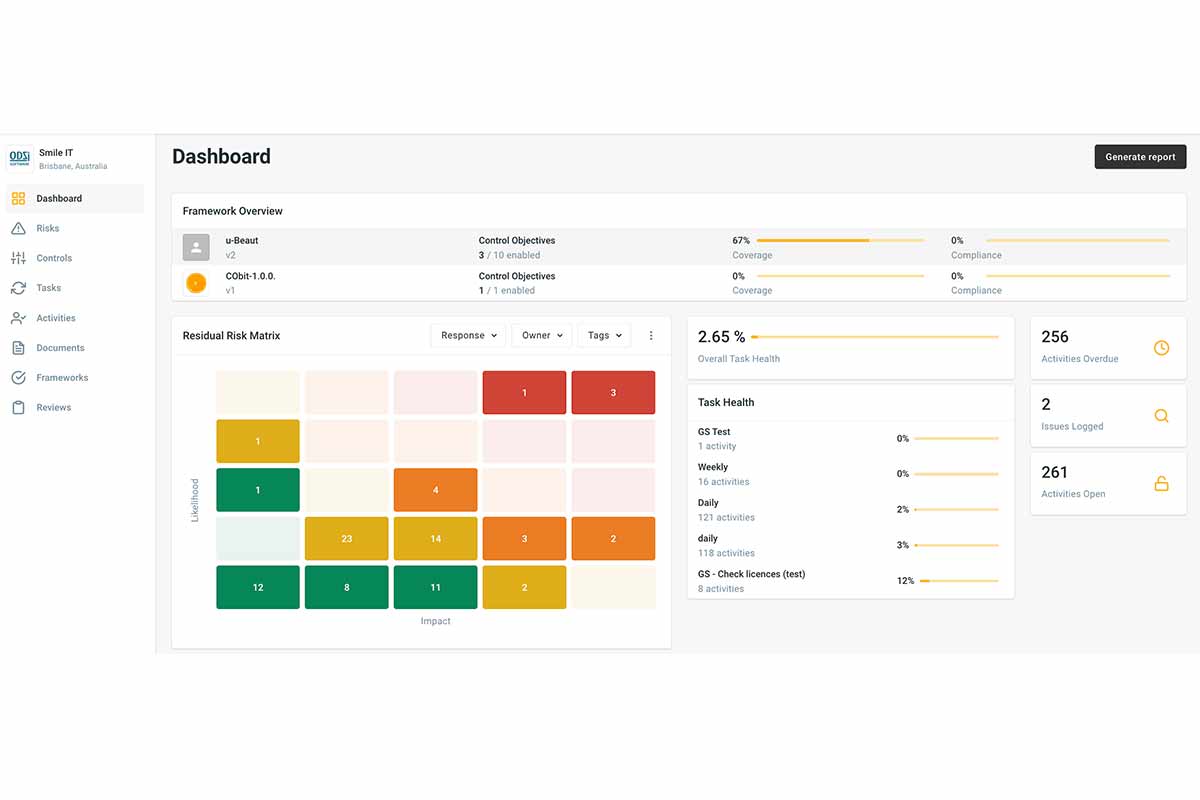Viewport: 1200px width, 800px height.
Task: Go to Dashboard in the sidebar
Action: (75, 198)
